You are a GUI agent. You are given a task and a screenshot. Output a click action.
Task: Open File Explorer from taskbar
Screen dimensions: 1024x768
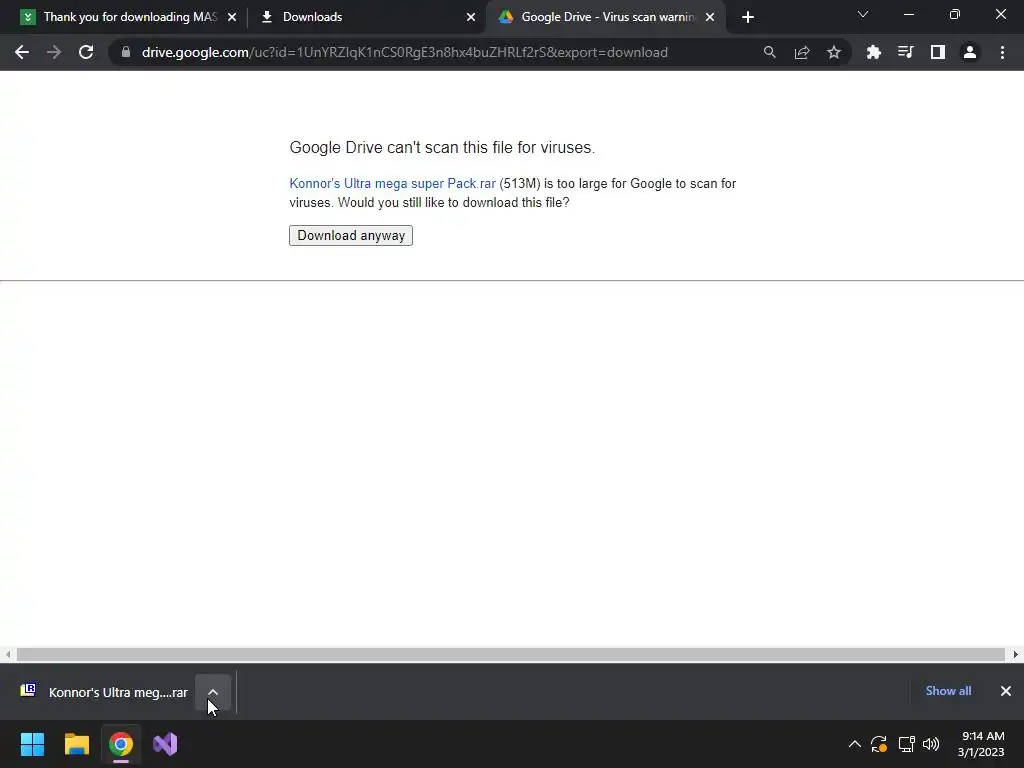tap(76, 744)
